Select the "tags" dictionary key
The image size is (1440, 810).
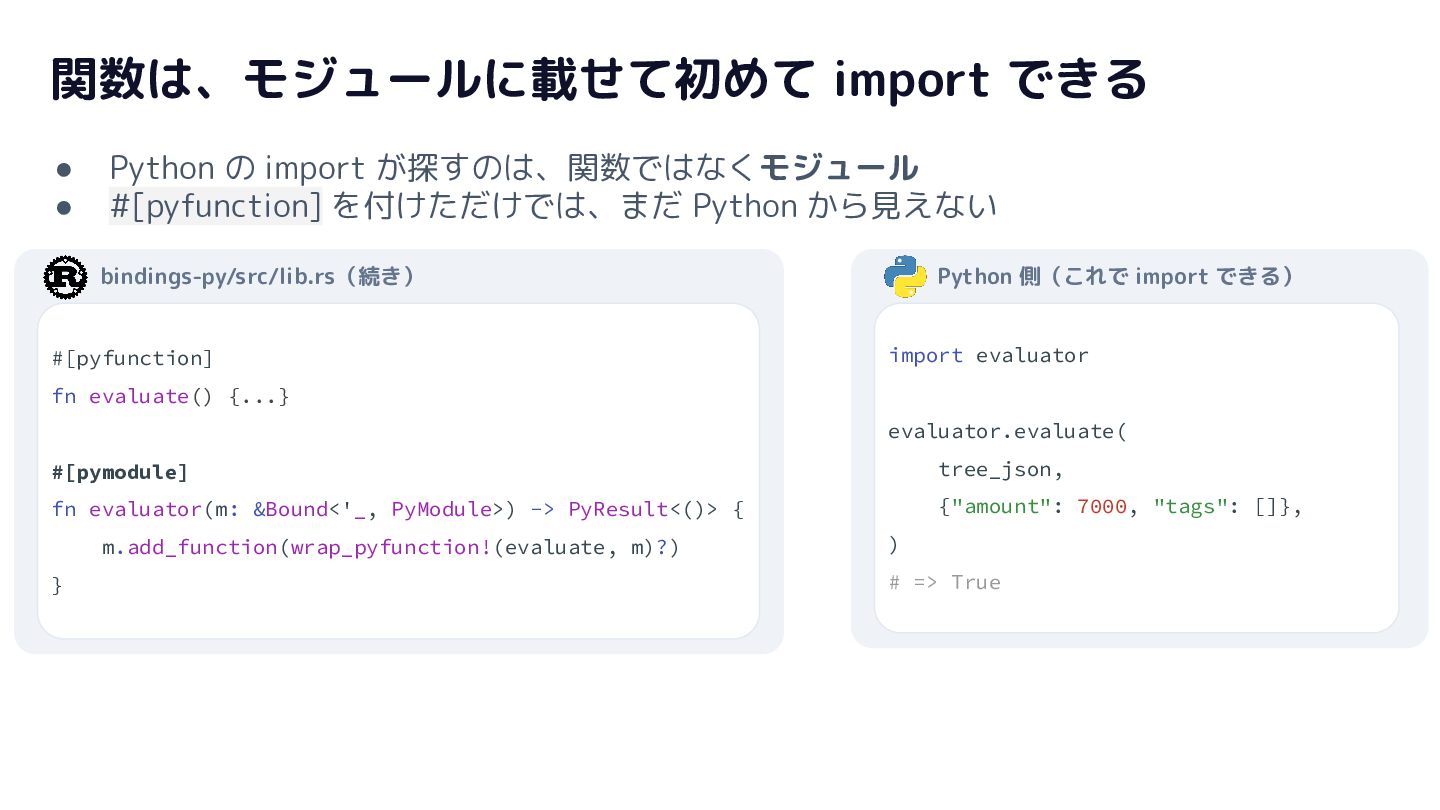[1190, 507]
